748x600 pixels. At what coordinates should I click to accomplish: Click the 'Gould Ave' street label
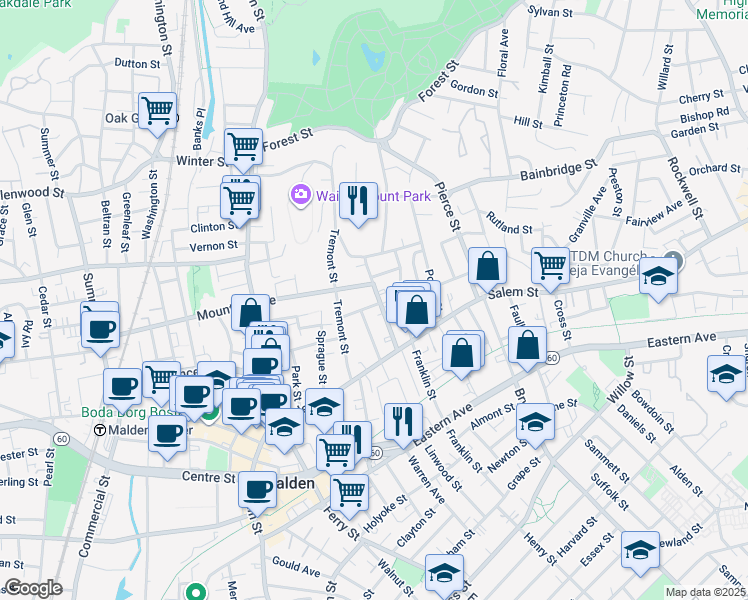pyautogui.click(x=296, y=566)
